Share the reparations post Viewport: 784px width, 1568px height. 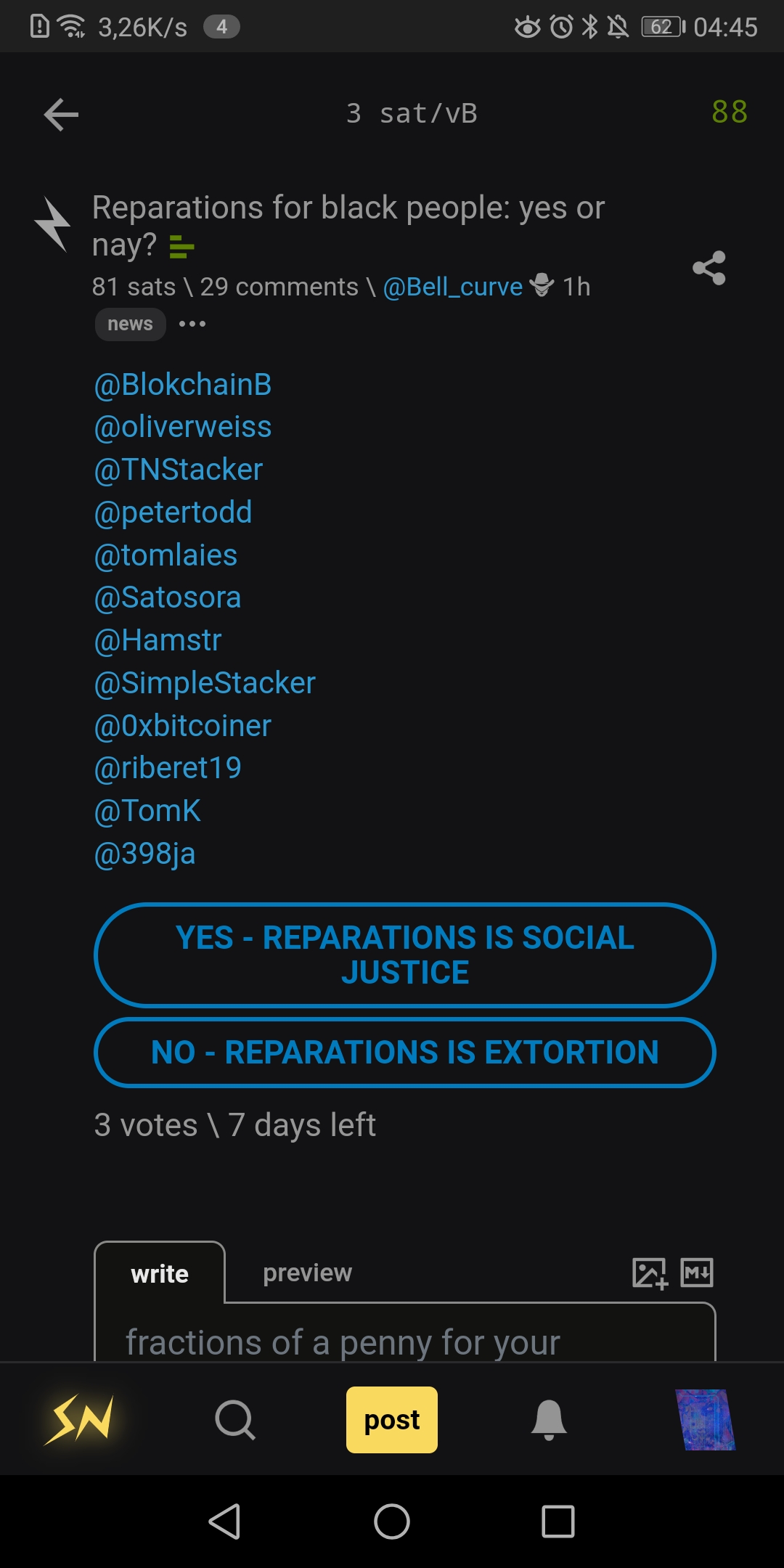[709, 268]
